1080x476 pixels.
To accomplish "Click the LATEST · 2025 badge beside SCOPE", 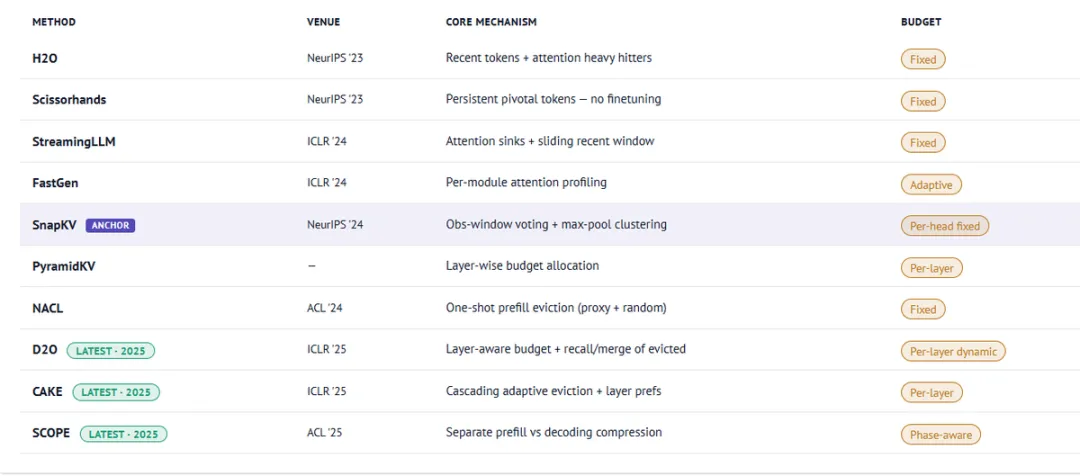I will [x=124, y=434].
